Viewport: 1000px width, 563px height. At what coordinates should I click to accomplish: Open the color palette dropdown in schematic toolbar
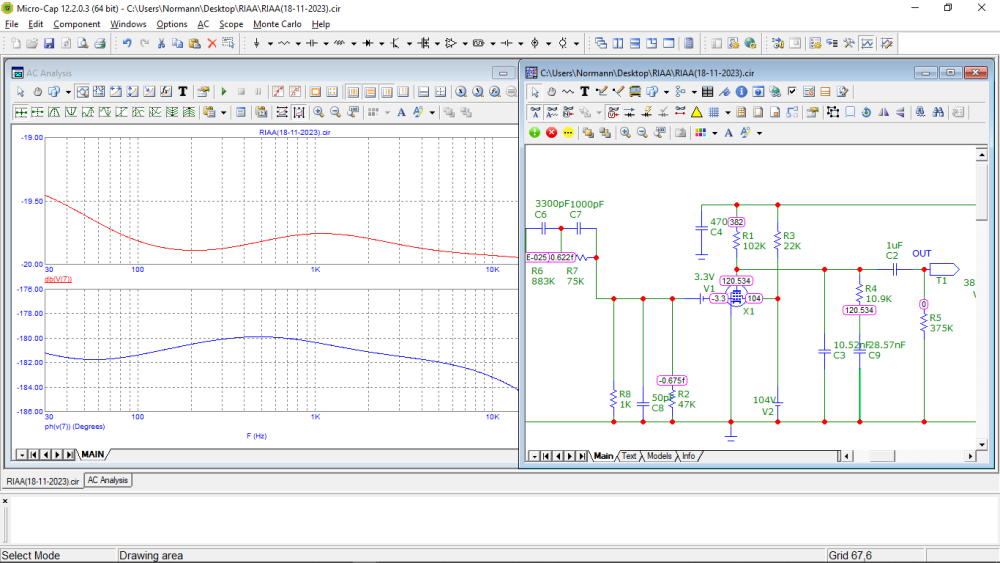(714, 132)
